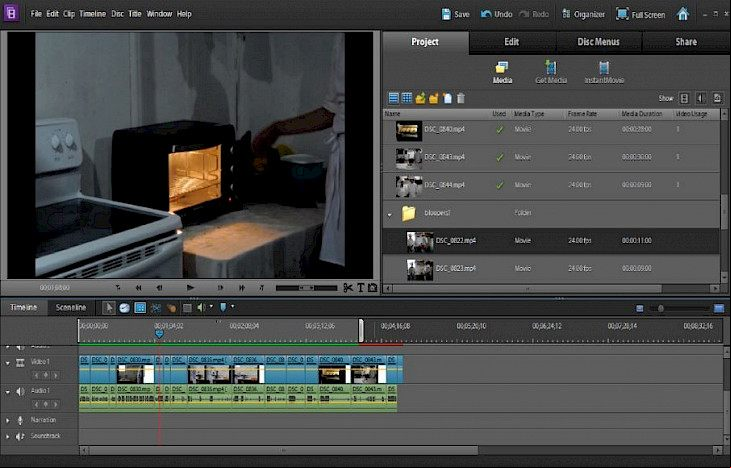Viewport: 731px width, 468px height.
Task: Open the audio tools dropdown arrow
Action: point(211,306)
